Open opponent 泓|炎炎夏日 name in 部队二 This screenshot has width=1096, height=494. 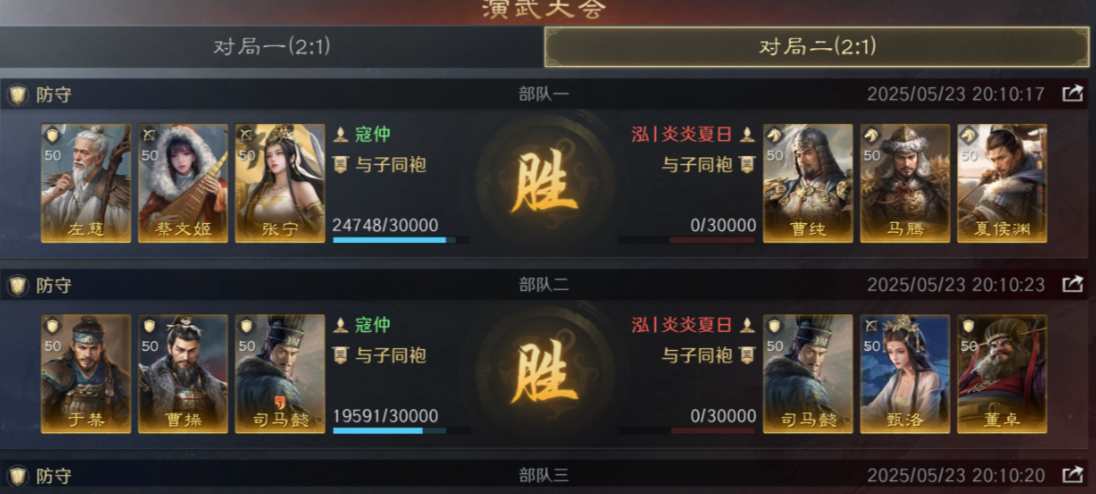point(682,324)
